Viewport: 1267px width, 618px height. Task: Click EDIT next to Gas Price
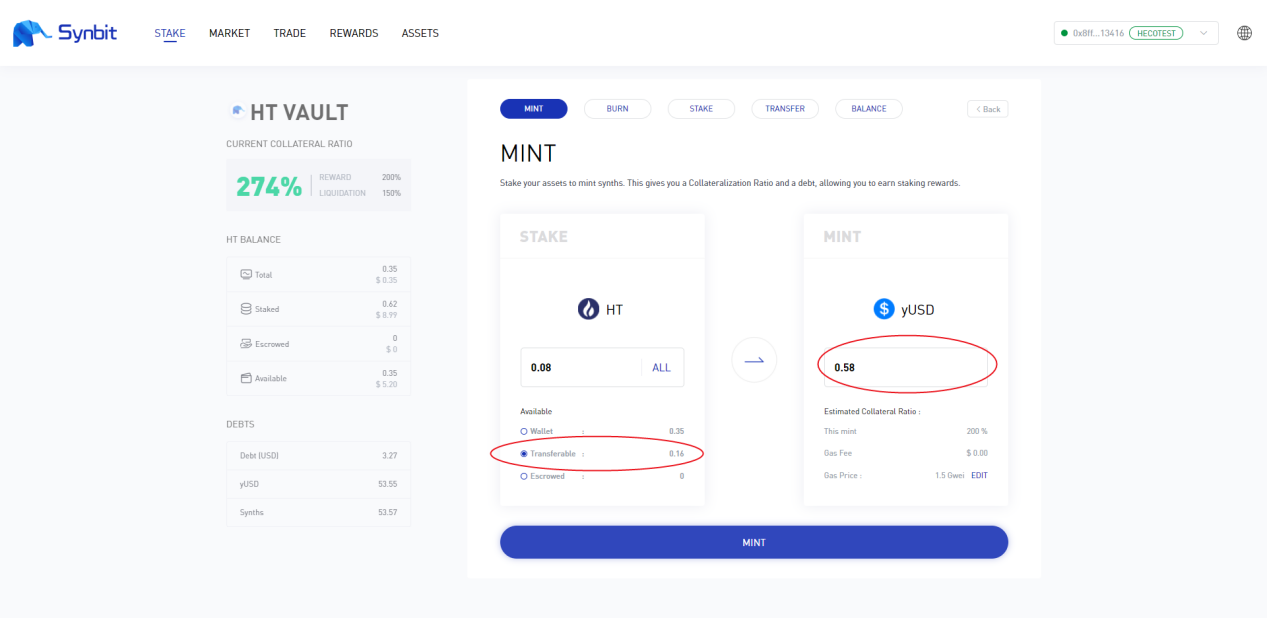coord(979,475)
